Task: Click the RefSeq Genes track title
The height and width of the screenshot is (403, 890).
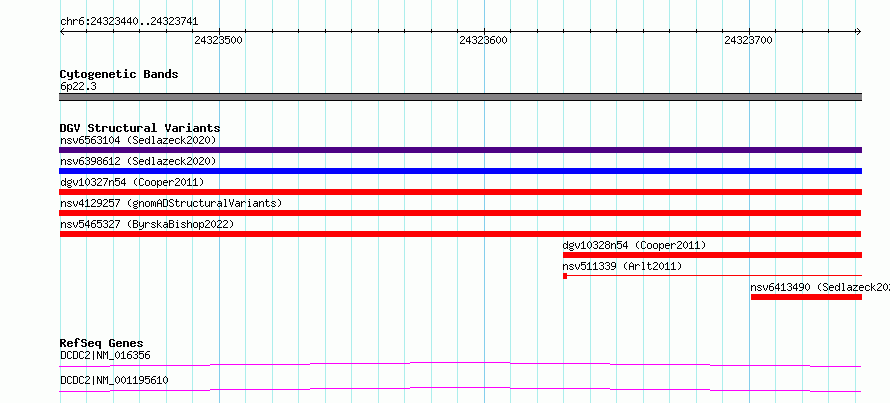Action: [101, 343]
